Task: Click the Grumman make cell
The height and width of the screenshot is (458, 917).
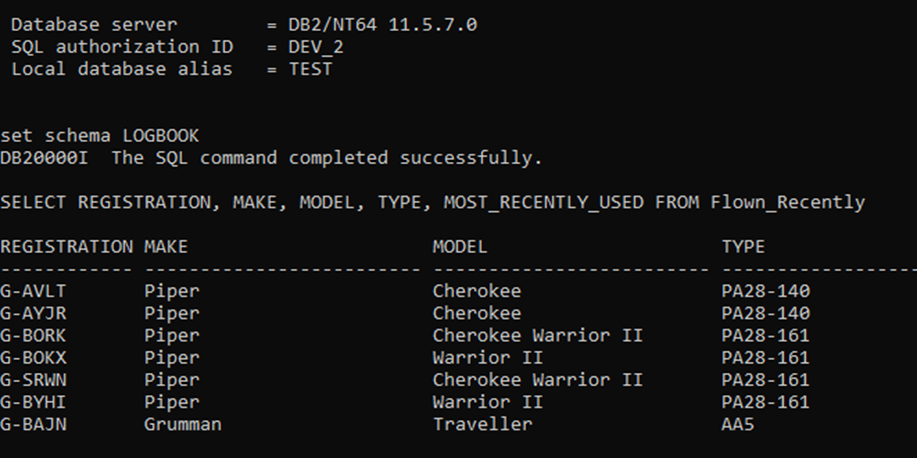Action: pos(182,424)
